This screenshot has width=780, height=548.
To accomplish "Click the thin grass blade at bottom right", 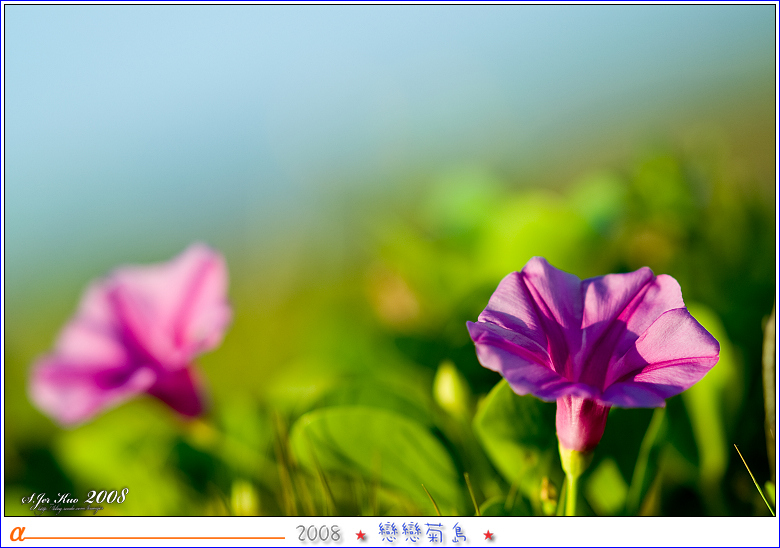I will [x=754, y=480].
